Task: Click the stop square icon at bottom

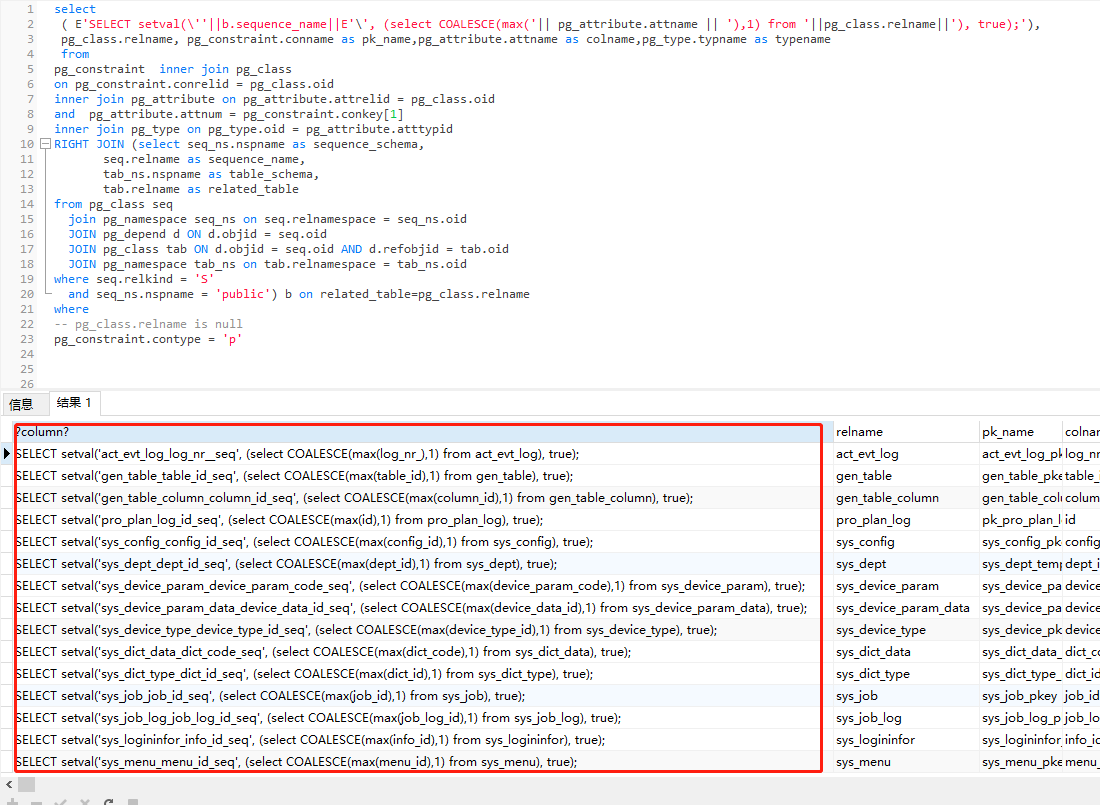Action: pyautogui.click(x=133, y=802)
